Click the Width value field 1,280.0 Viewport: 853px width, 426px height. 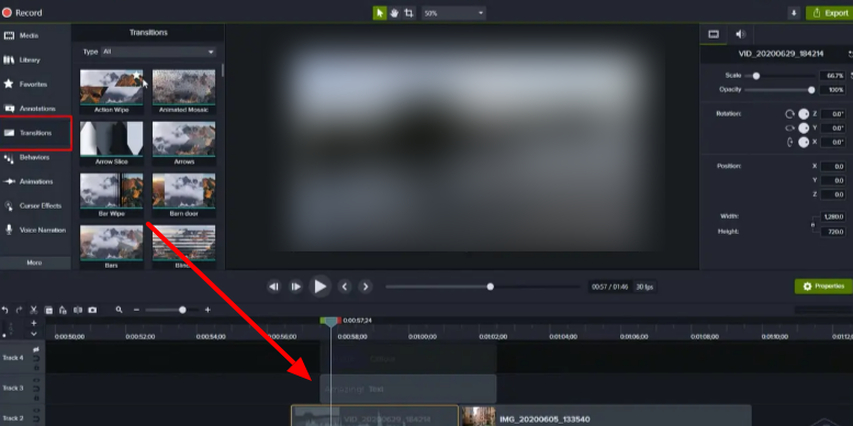click(x=832, y=217)
